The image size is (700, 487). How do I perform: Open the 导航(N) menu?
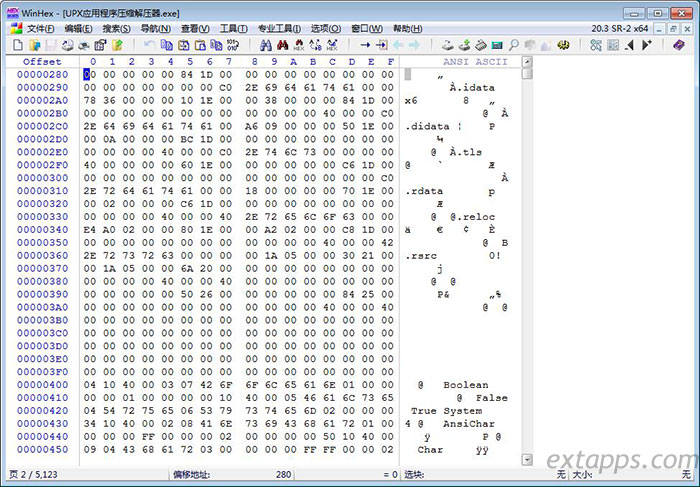coord(156,29)
